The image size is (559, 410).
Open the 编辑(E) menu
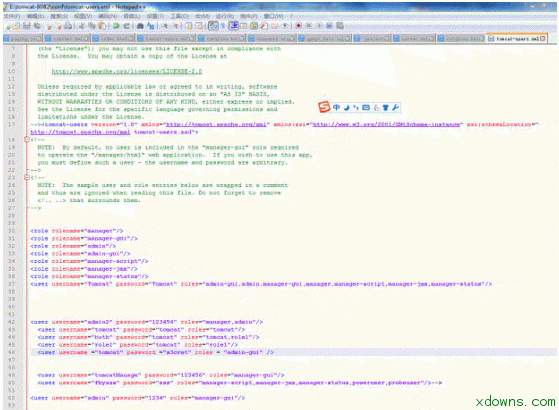(x=35, y=16)
